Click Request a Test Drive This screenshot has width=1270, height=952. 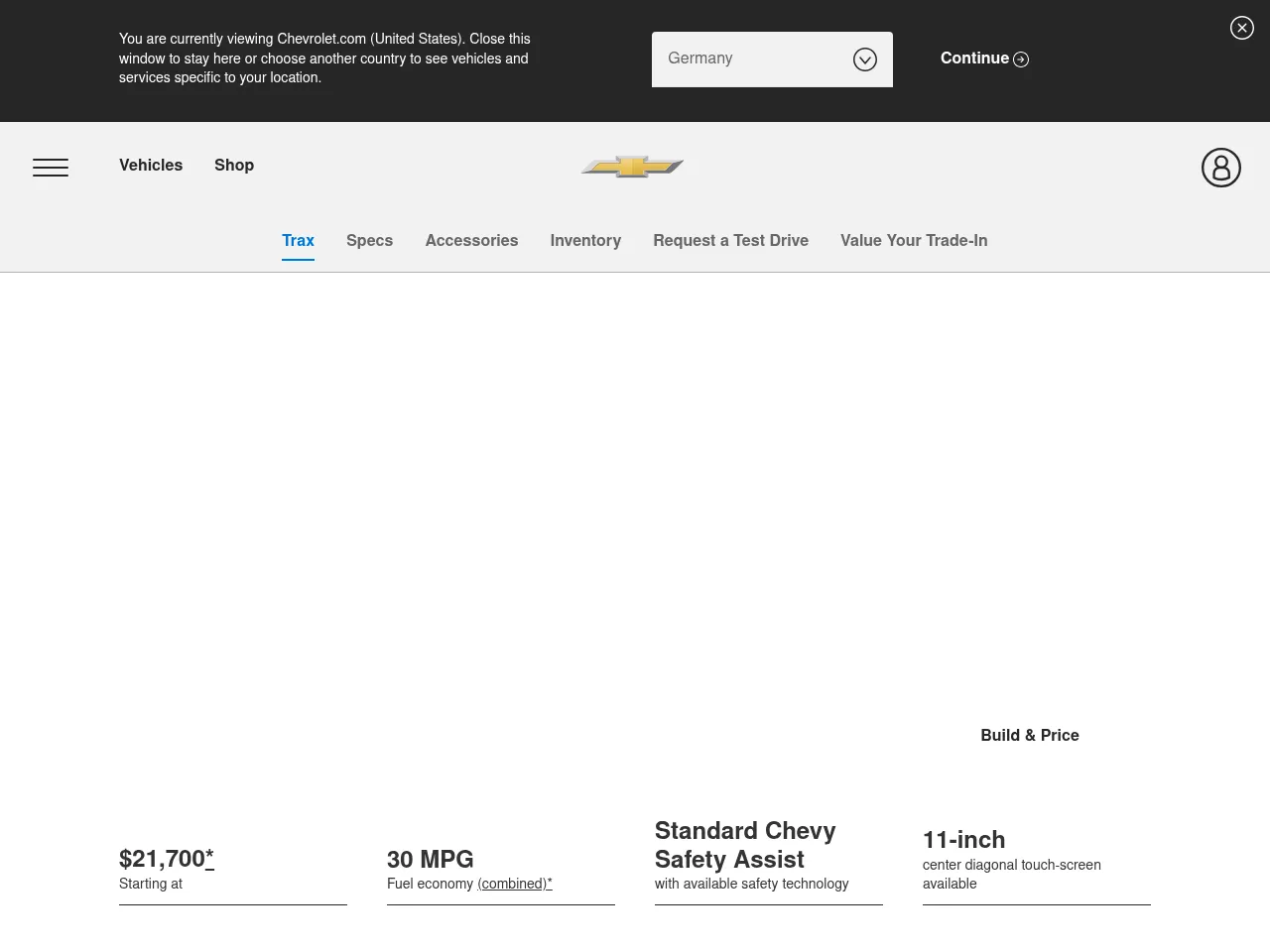(730, 241)
